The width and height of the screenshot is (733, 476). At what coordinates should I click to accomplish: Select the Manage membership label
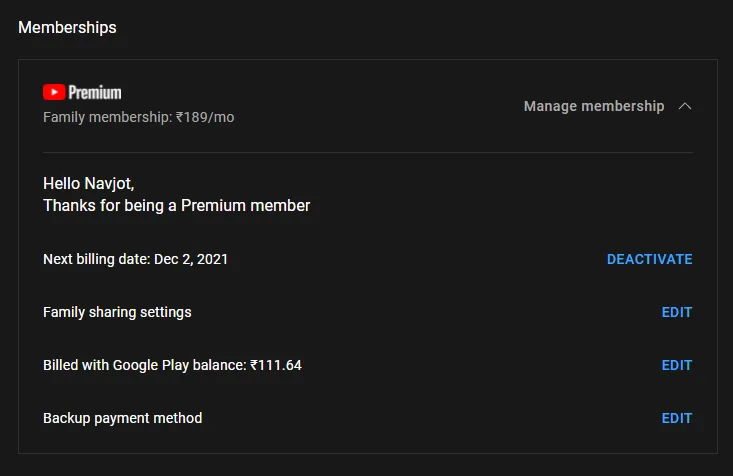593,106
